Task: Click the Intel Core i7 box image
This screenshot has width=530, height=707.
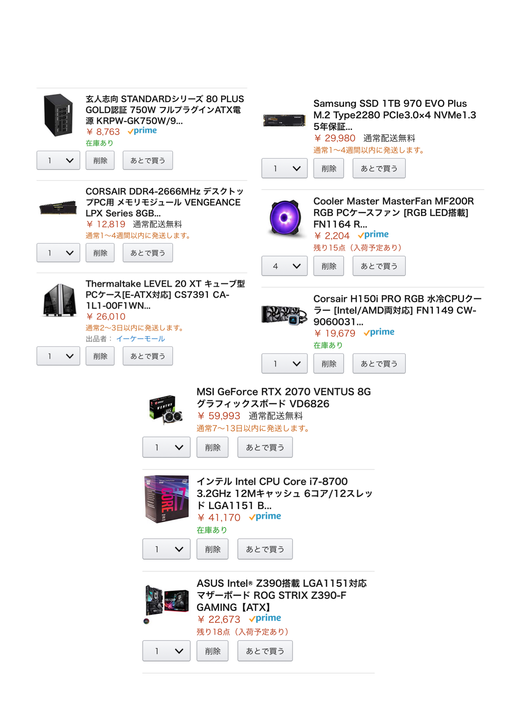Action: pyautogui.click(x=166, y=499)
